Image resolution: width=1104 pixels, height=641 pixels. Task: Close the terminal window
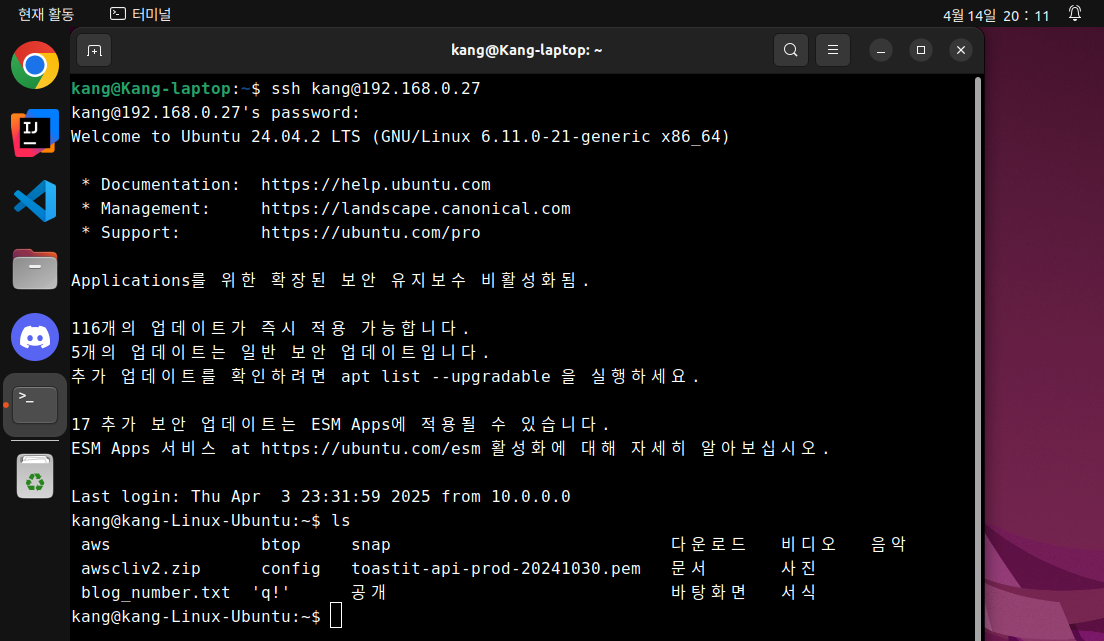(x=961, y=50)
